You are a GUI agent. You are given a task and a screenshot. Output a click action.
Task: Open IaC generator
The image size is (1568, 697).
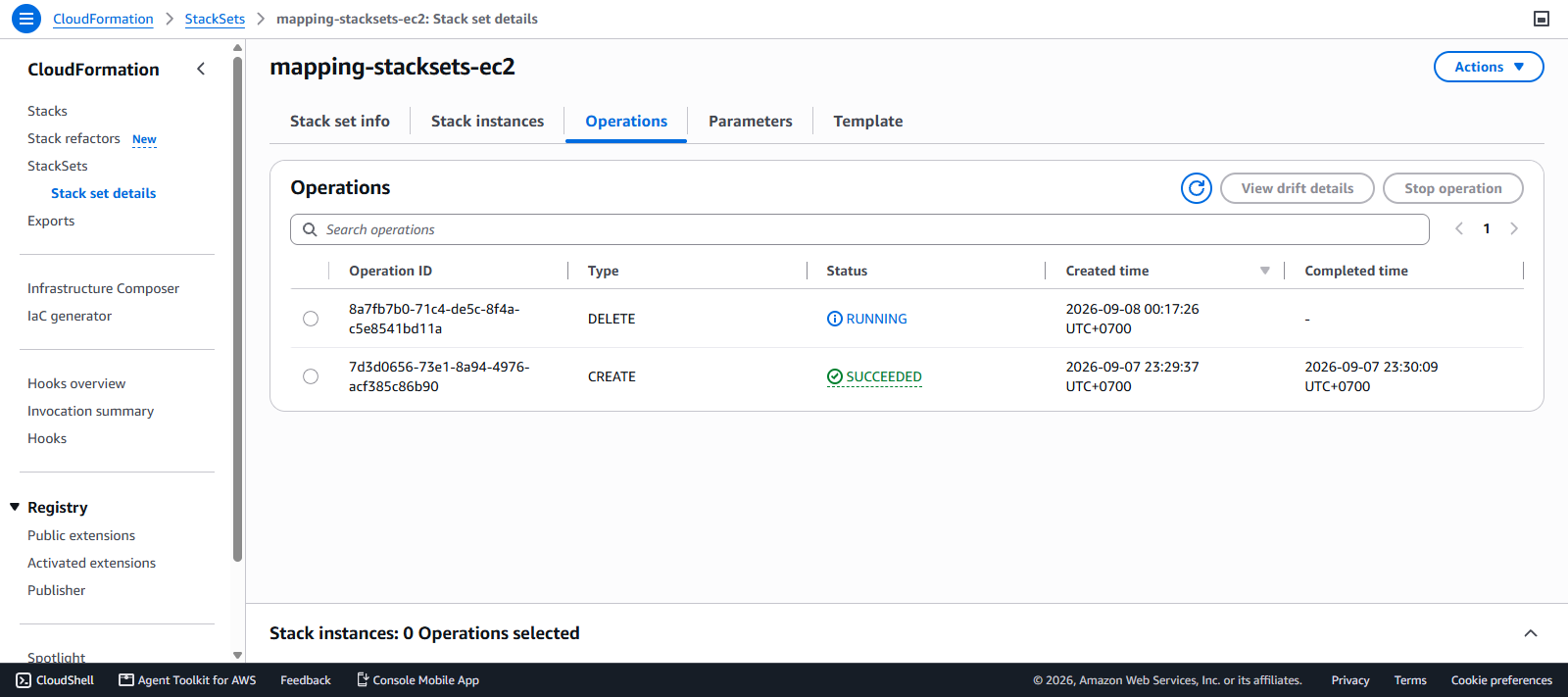pos(70,316)
